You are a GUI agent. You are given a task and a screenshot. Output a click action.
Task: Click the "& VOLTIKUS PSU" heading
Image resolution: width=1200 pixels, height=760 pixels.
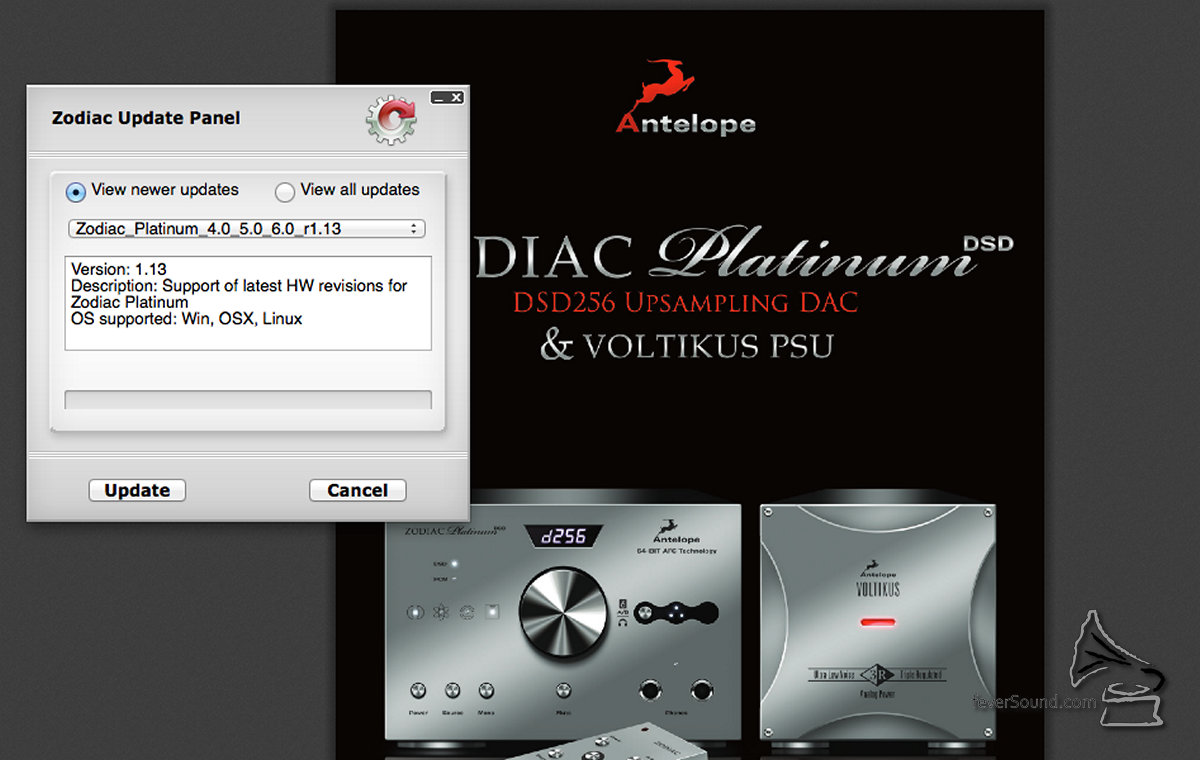pyautogui.click(x=686, y=346)
